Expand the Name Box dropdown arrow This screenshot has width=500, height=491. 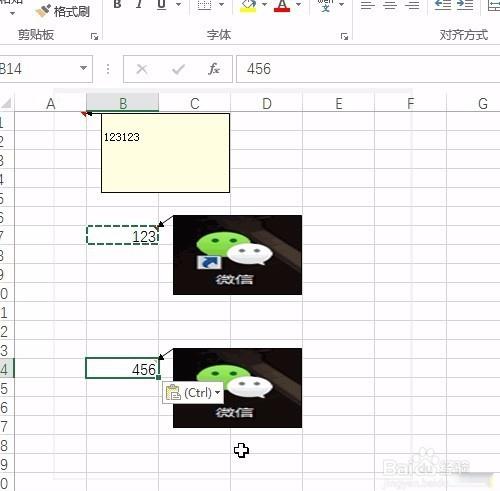coord(84,69)
